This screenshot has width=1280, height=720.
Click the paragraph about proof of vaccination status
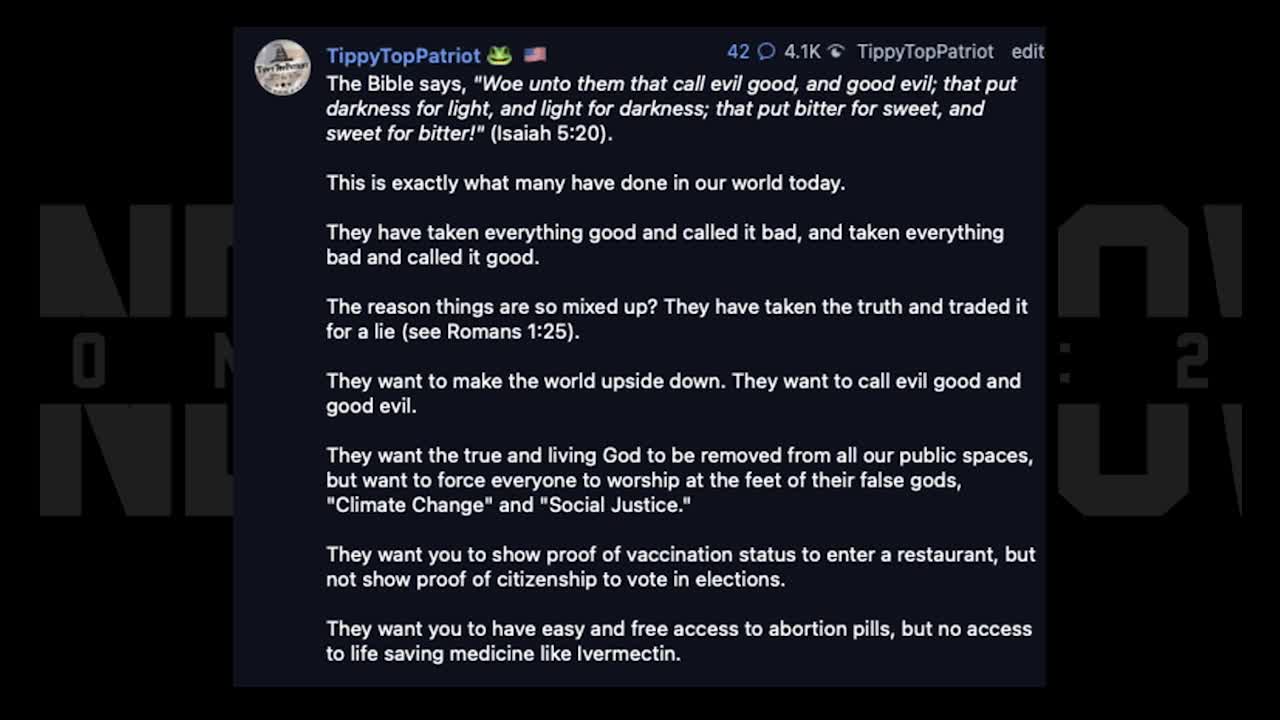(680, 566)
